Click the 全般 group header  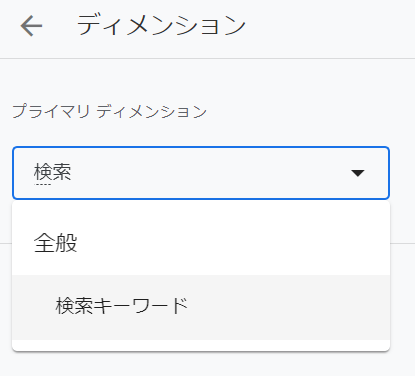tap(56, 243)
